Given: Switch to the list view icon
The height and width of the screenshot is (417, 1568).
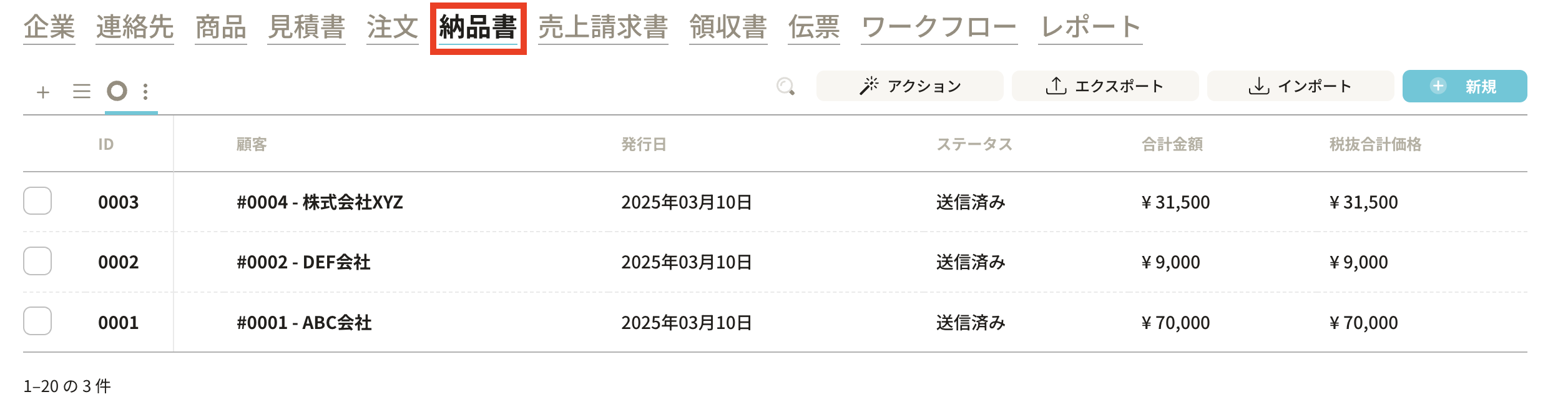Looking at the screenshot, I should point(82,92).
